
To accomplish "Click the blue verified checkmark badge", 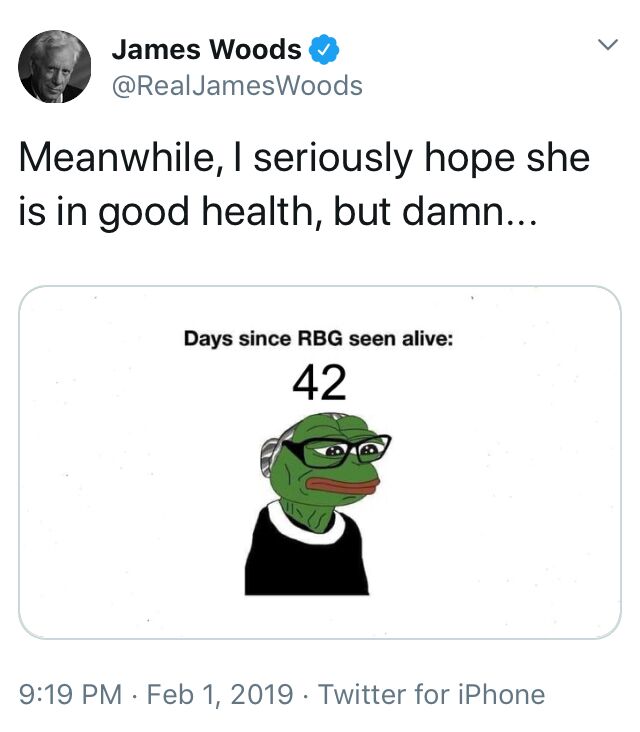I will 324,49.
